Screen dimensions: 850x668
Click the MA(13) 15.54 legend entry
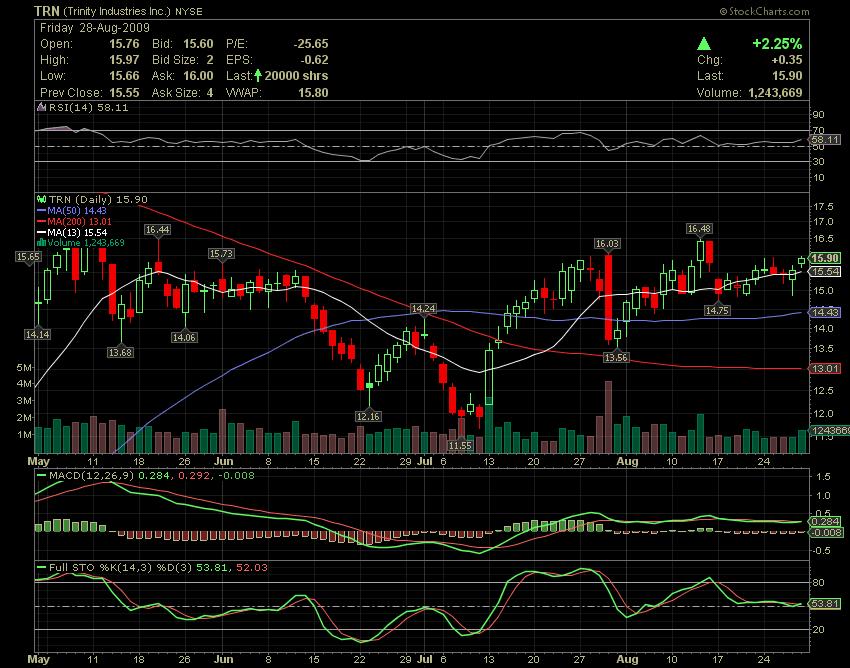click(x=77, y=233)
